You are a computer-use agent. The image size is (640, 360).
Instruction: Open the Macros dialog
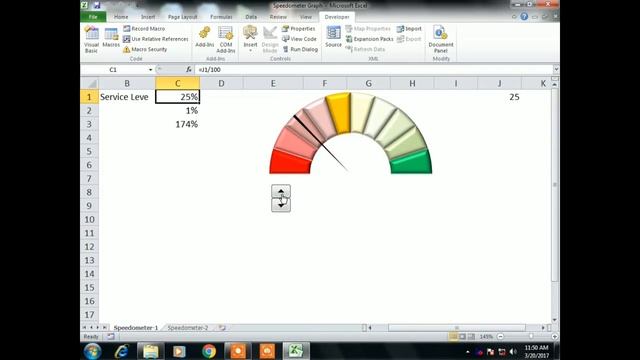(x=111, y=38)
